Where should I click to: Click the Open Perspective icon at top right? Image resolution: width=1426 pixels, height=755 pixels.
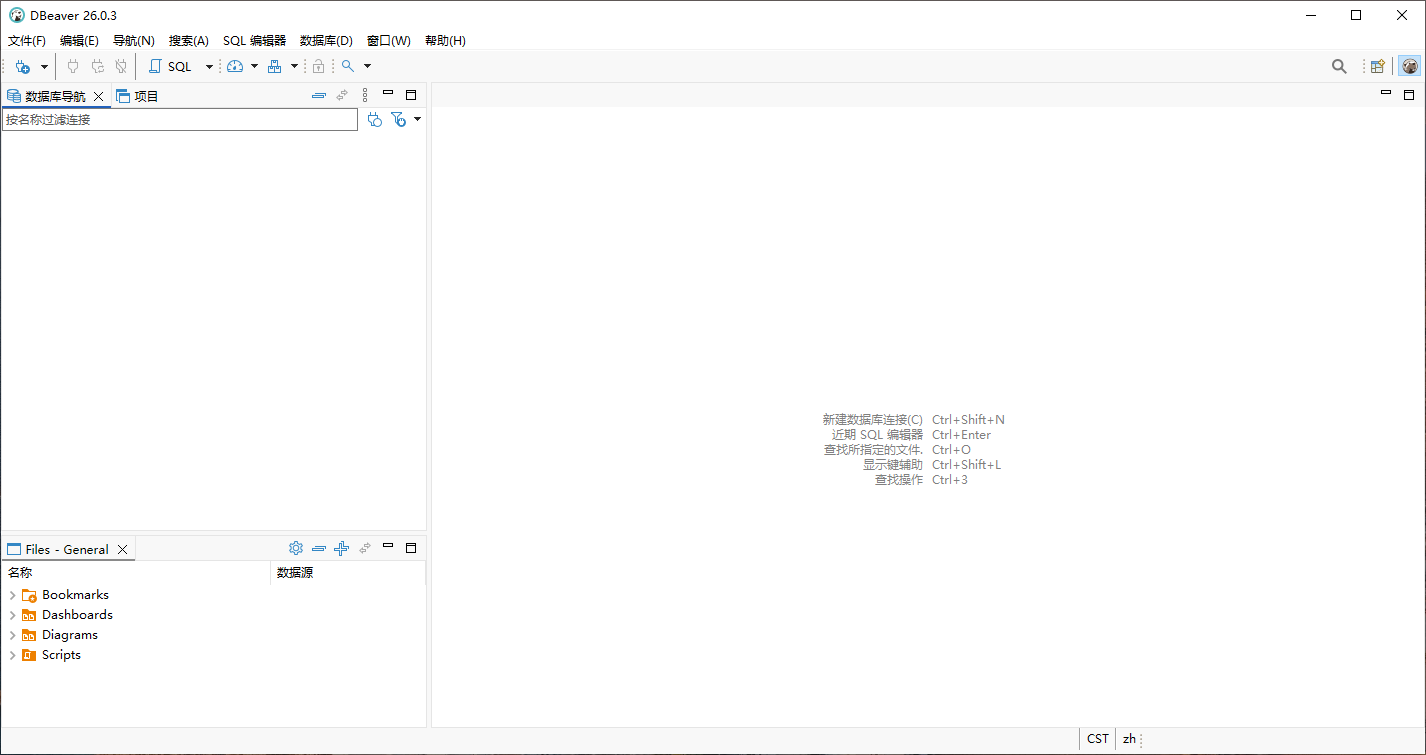(x=1378, y=67)
